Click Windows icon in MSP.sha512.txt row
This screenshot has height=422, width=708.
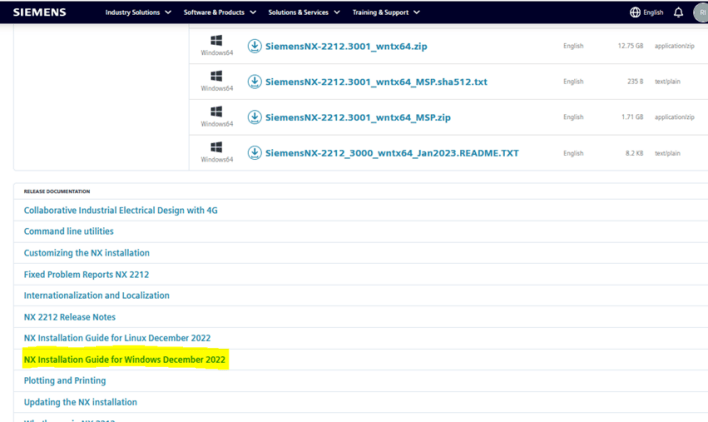(x=217, y=76)
